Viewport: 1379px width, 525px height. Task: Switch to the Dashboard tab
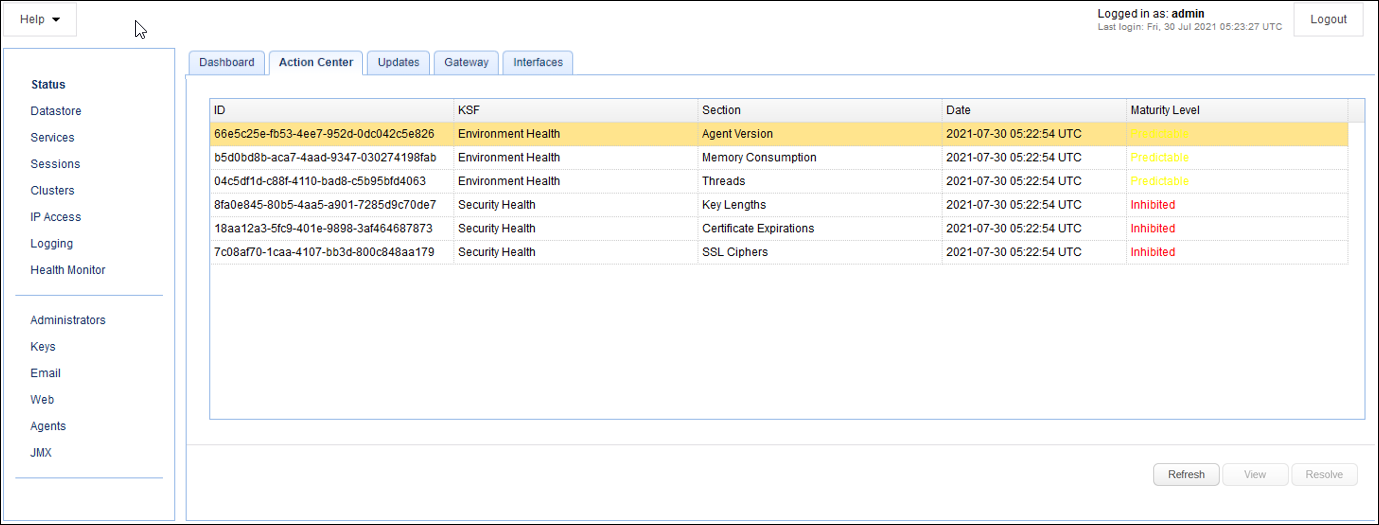(227, 62)
